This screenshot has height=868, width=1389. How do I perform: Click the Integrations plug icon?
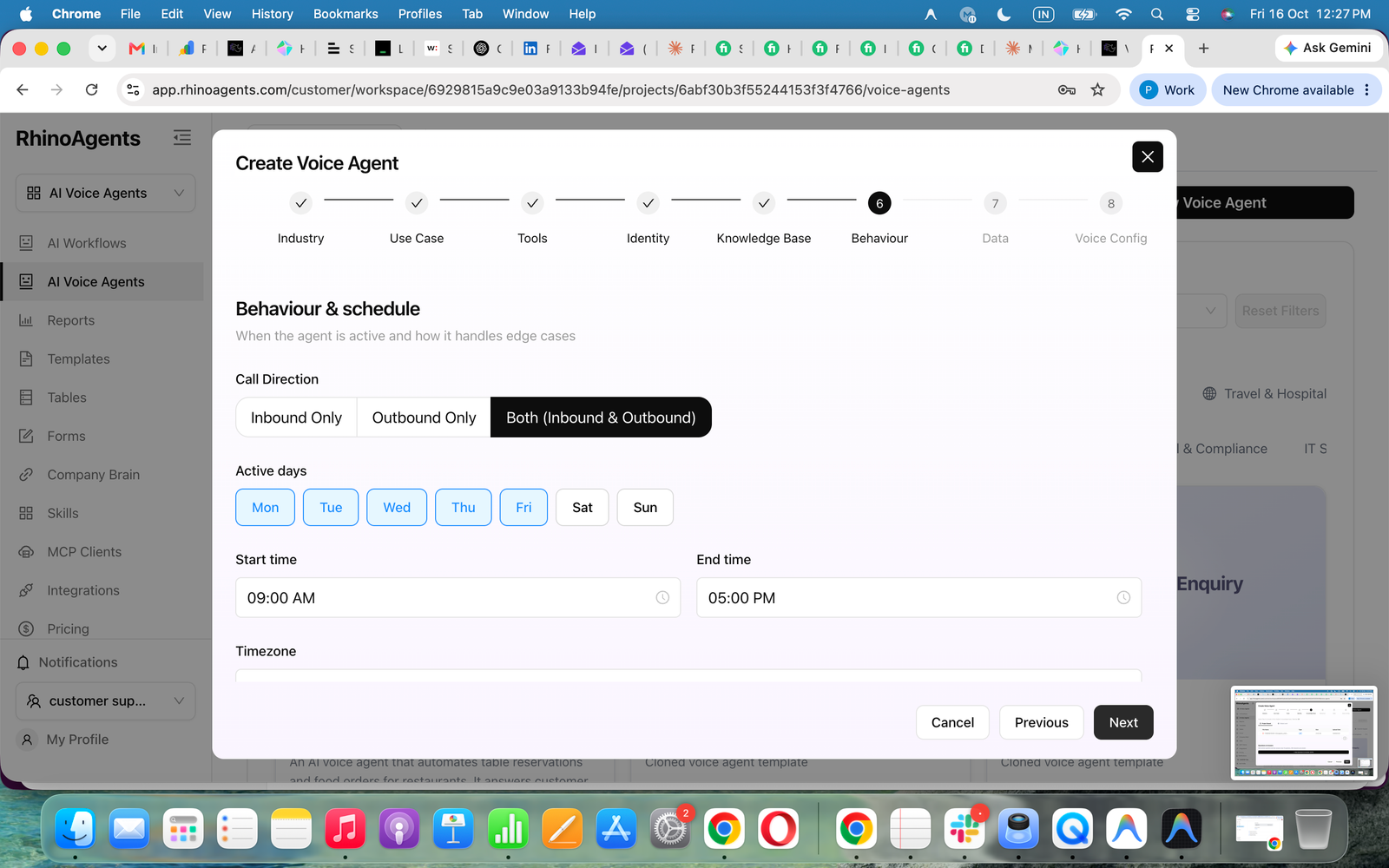(26, 590)
